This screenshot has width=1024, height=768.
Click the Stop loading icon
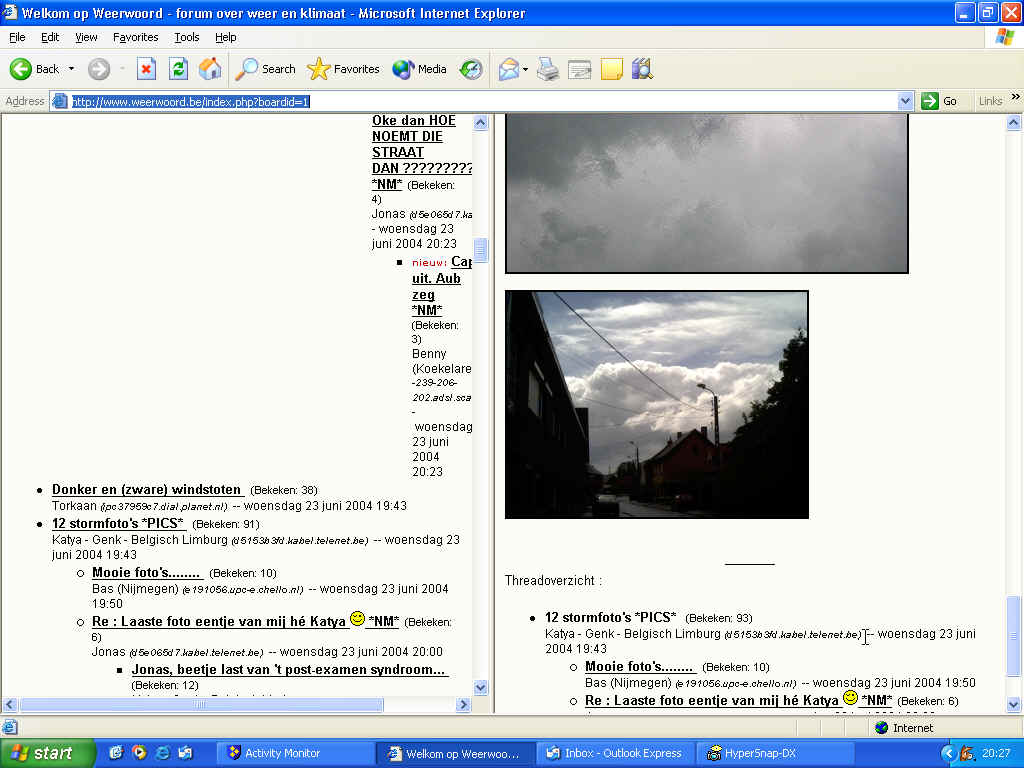click(x=146, y=69)
